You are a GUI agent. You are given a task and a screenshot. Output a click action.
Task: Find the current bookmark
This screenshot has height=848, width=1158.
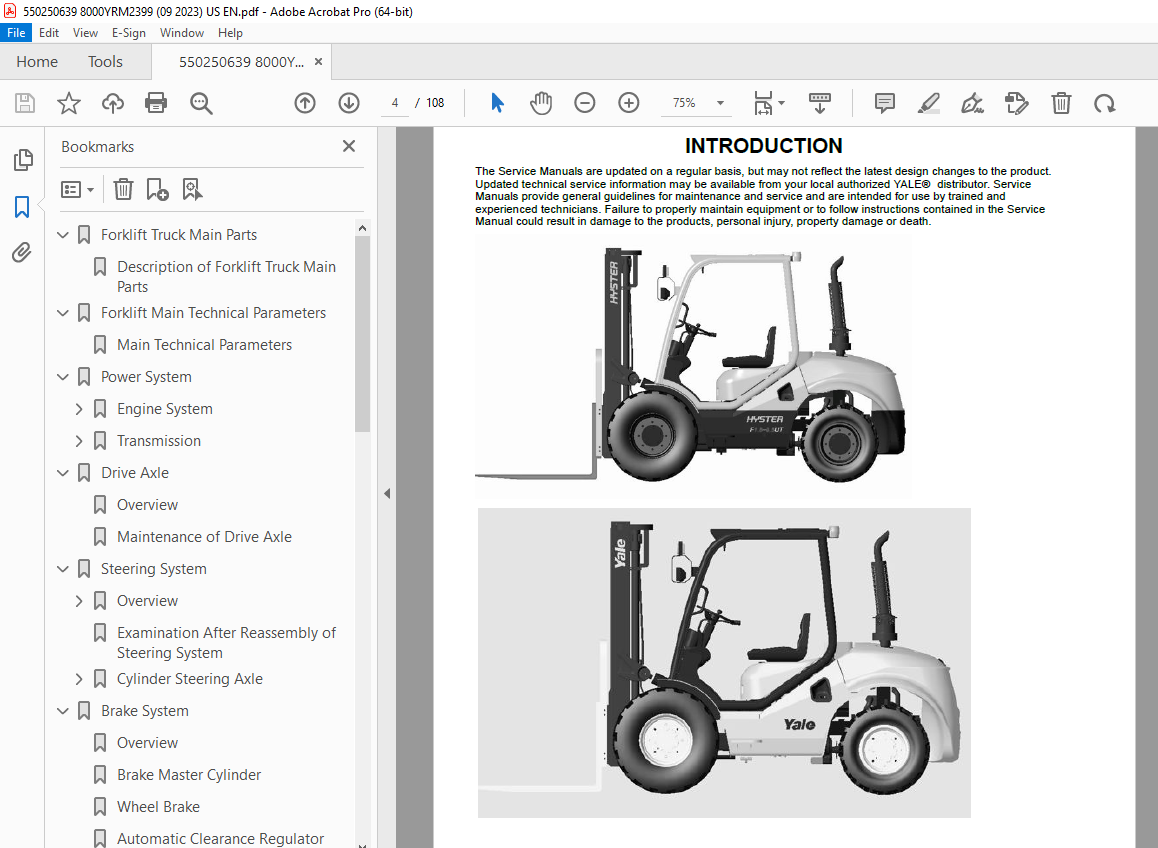pos(192,190)
